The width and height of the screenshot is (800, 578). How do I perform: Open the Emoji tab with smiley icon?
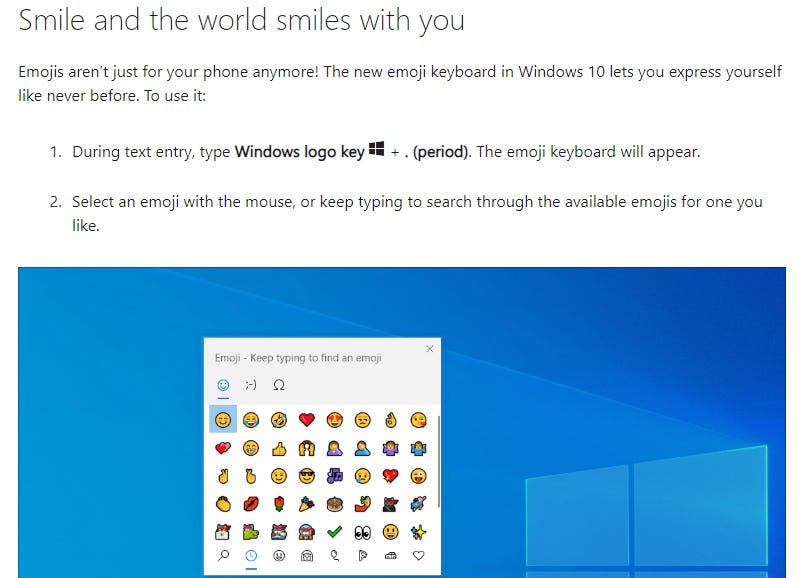(223, 385)
